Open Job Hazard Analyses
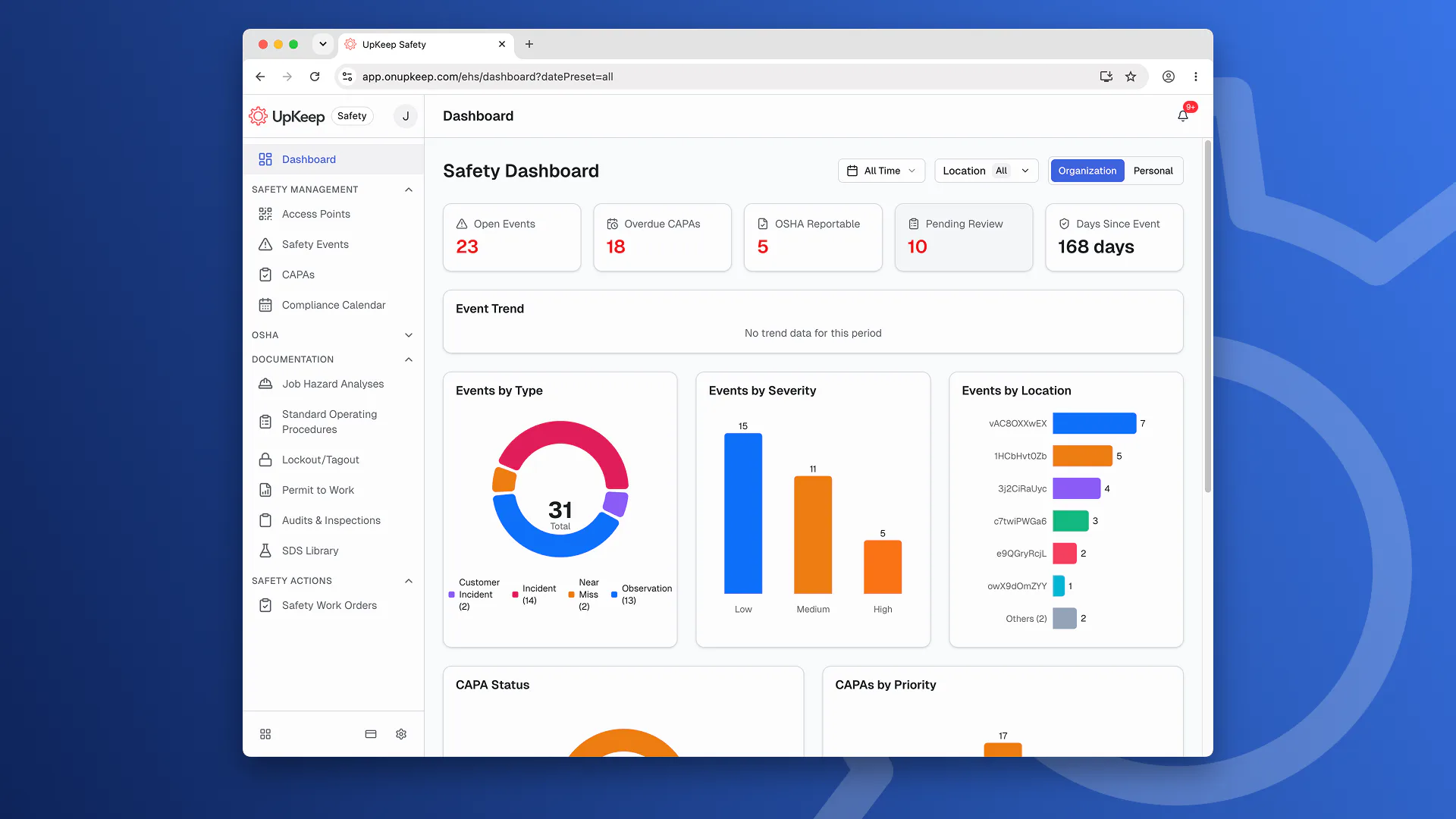Screen dimensions: 1456x819 point(333,384)
